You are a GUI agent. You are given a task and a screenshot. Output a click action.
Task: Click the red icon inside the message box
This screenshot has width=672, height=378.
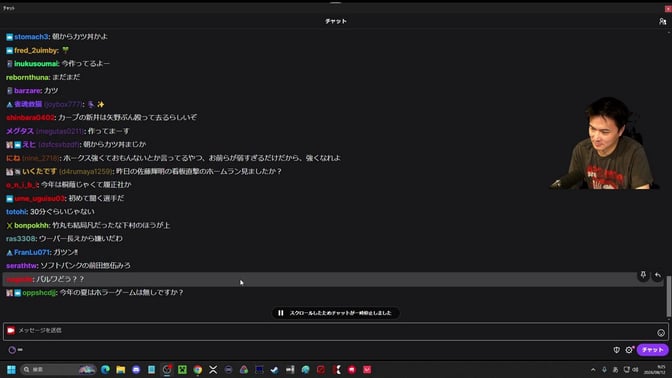pyautogui.click(x=11, y=330)
